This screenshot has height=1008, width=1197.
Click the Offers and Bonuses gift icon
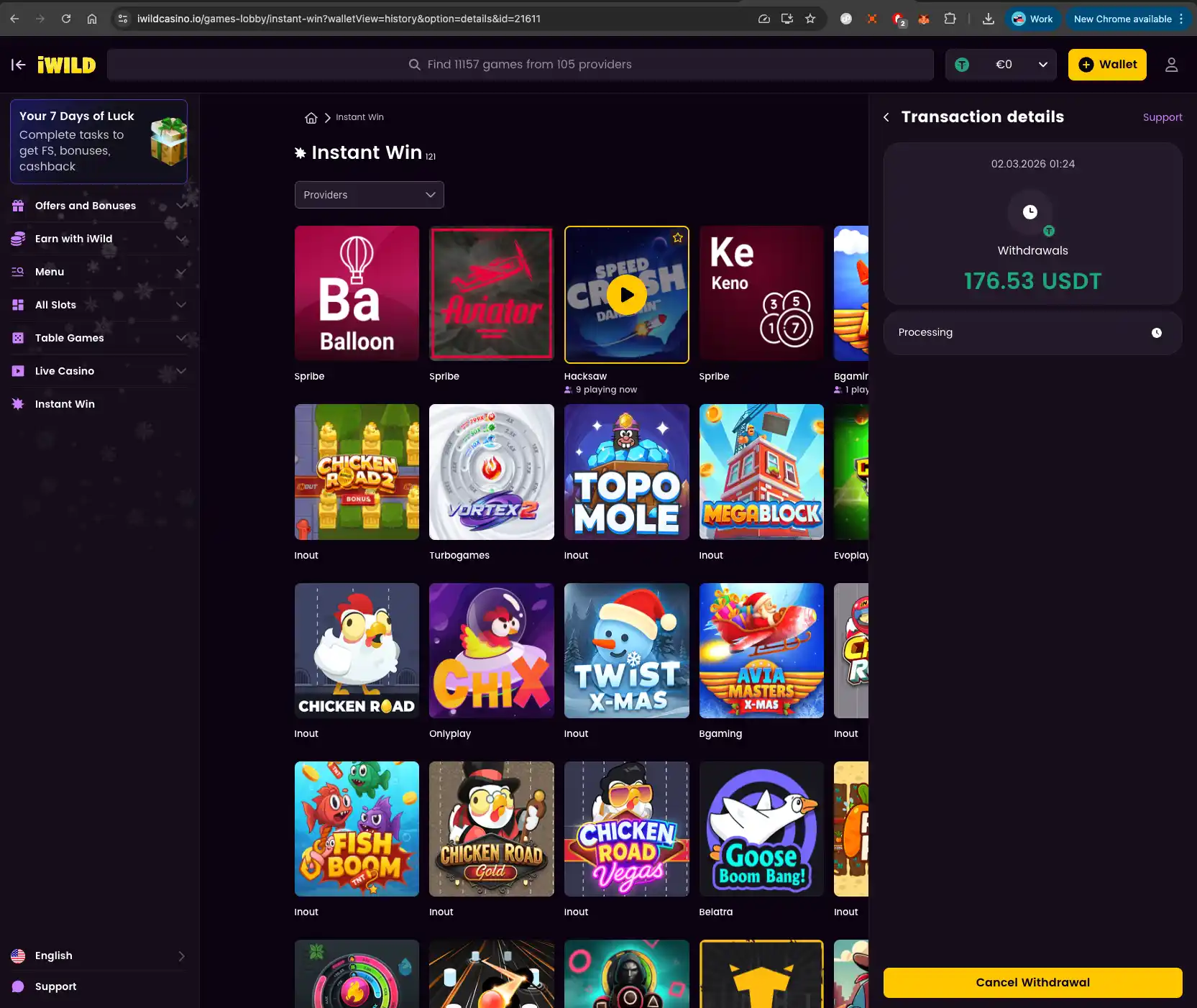18,206
